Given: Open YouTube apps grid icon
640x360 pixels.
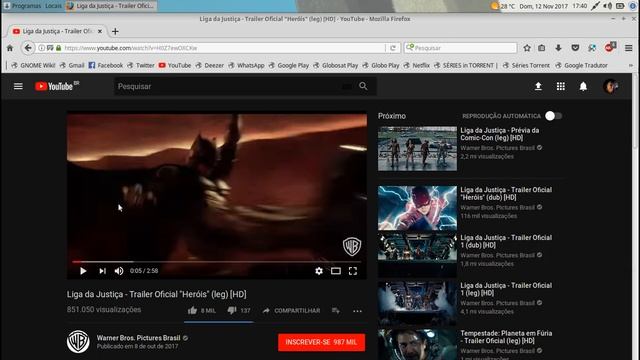Looking at the screenshot, I should (561, 86).
